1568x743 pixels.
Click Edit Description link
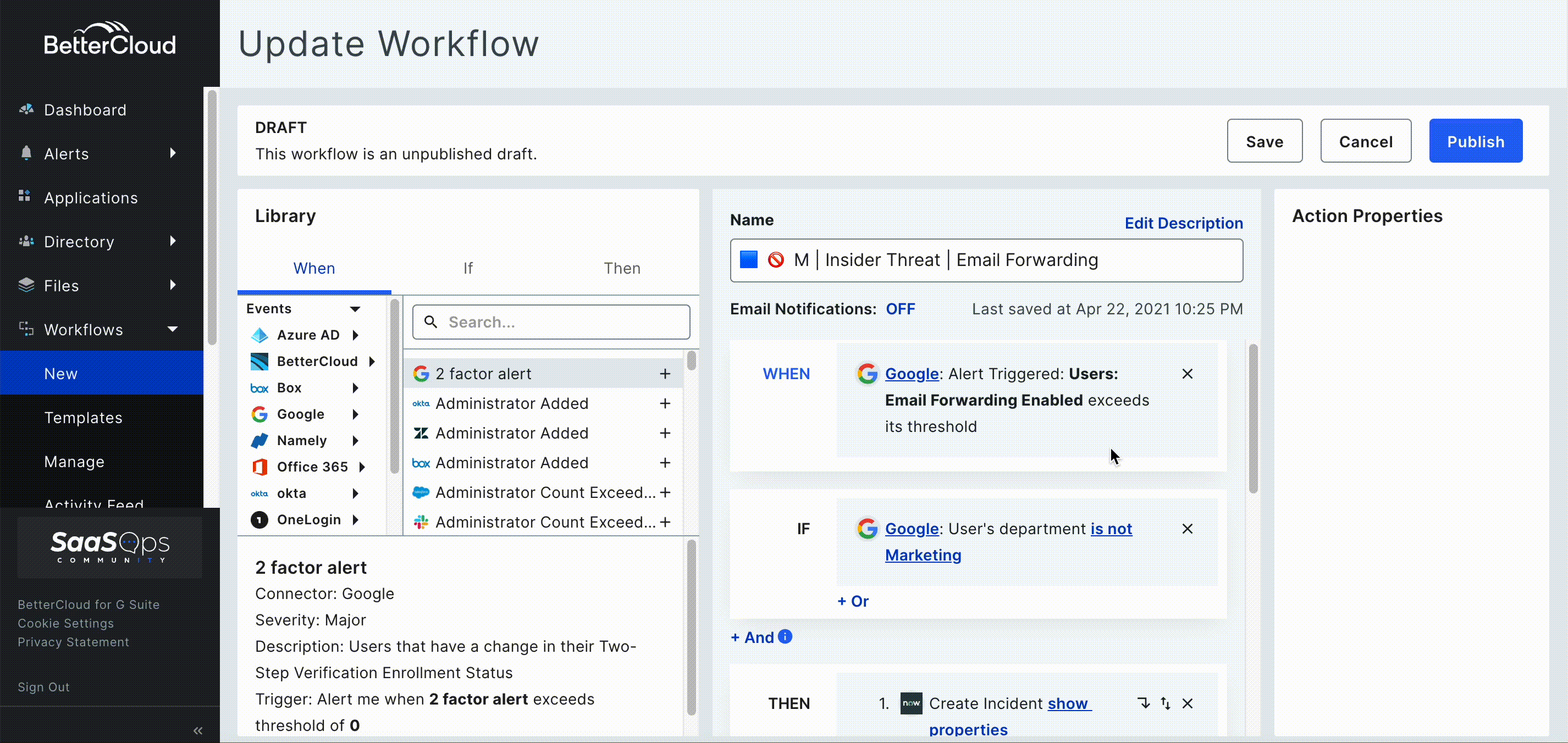click(1183, 223)
